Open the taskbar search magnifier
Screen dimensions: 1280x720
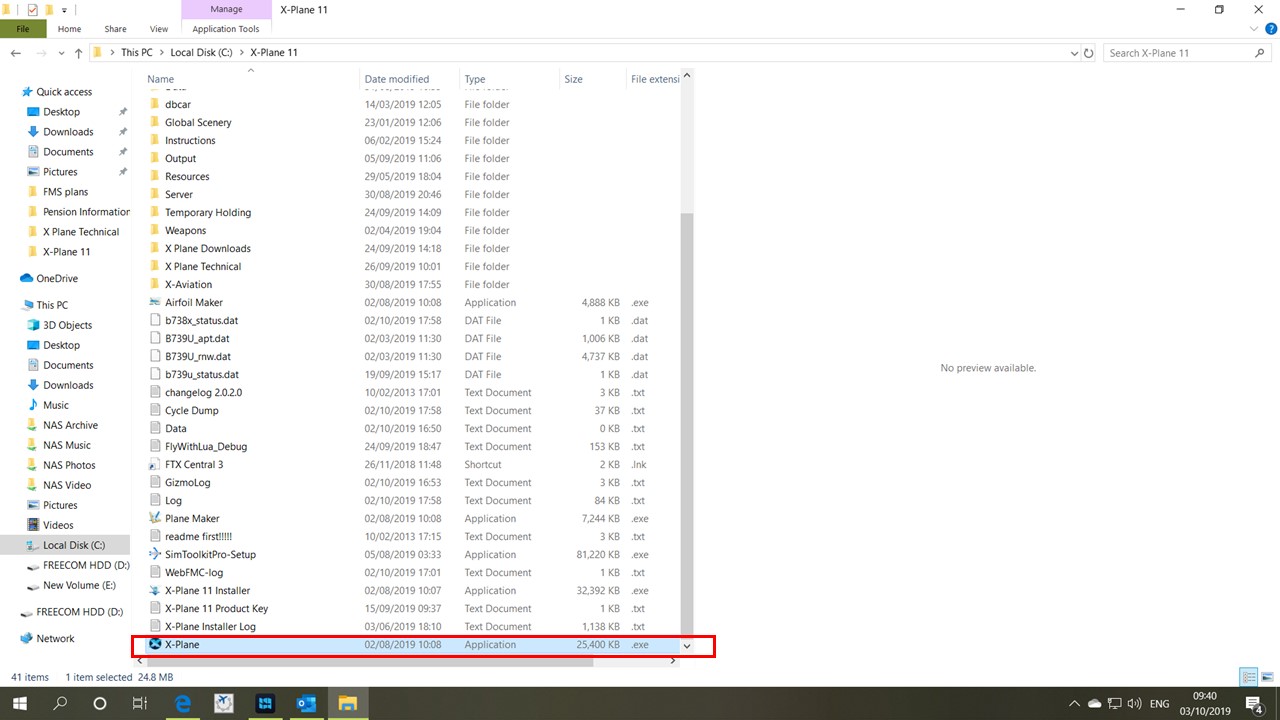click(x=60, y=703)
